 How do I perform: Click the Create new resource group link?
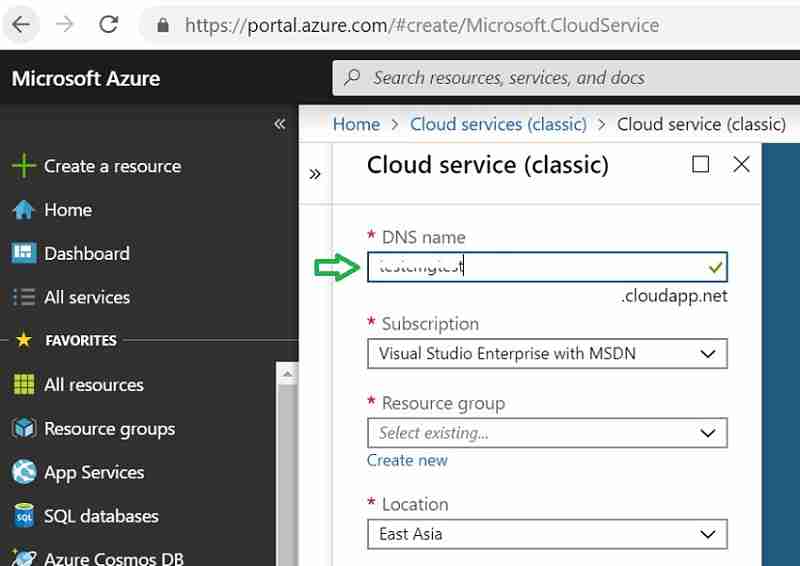coord(407,460)
